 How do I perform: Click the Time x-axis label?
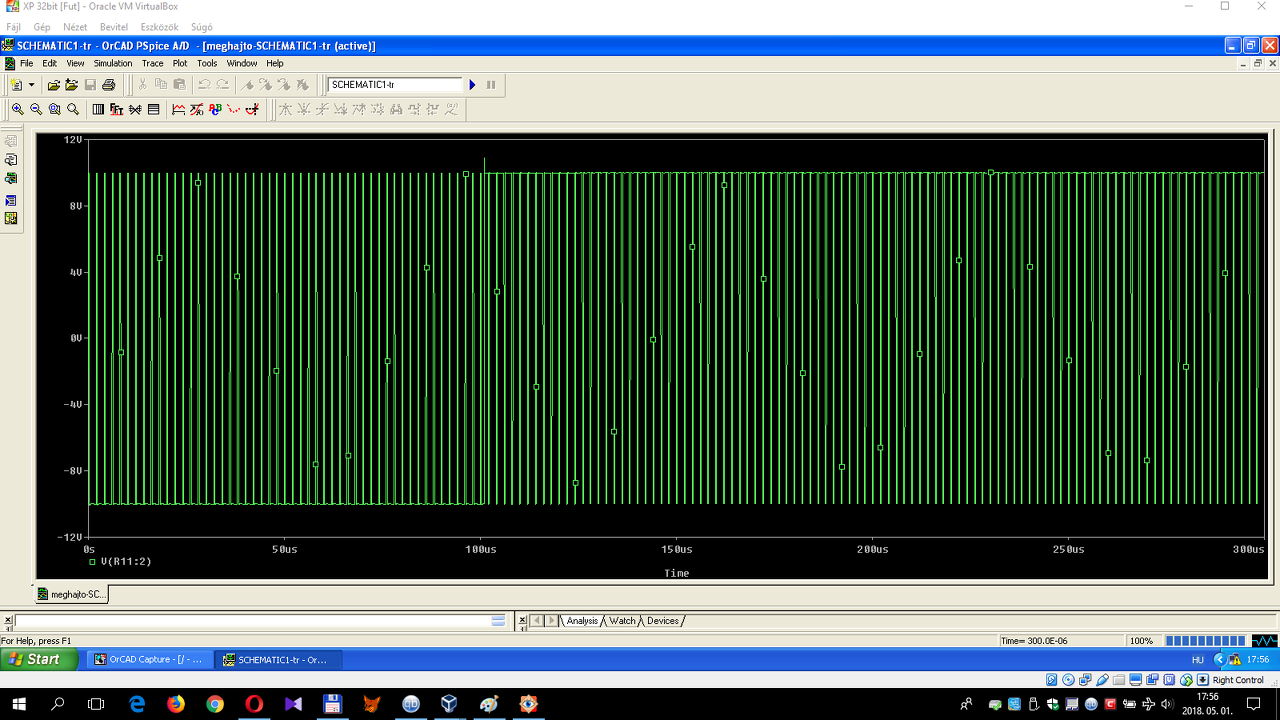pyautogui.click(x=677, y=573)
